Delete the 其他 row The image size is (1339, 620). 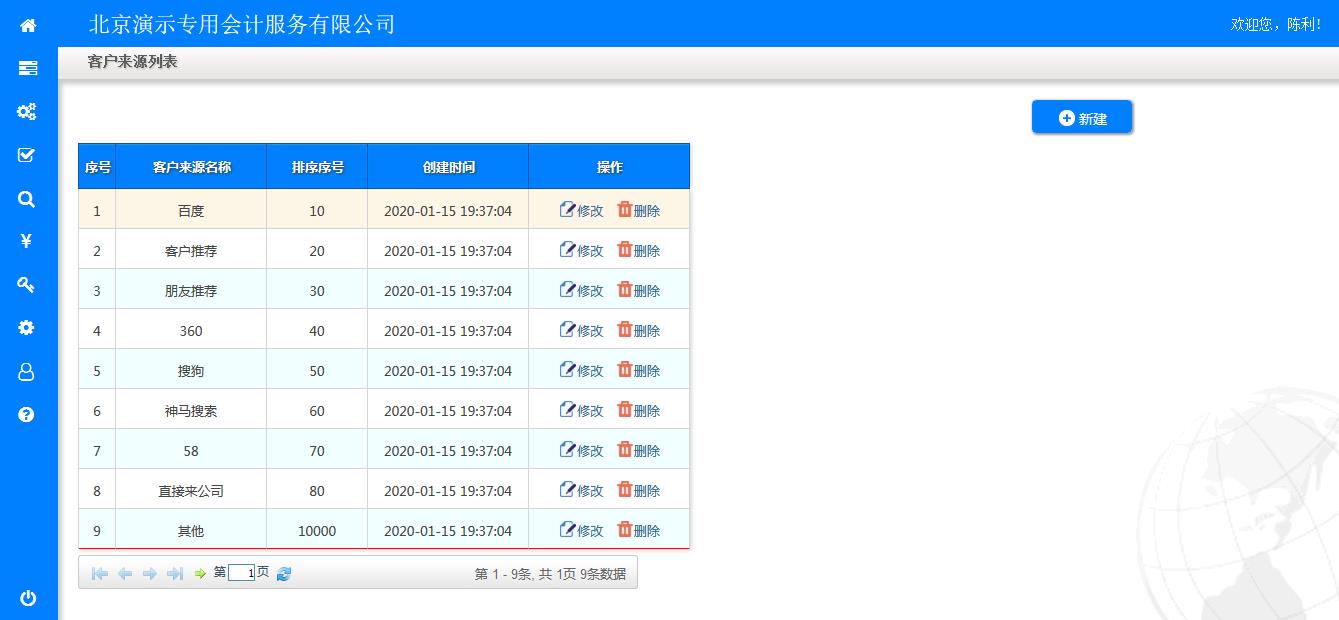click(x=638, y=530)
